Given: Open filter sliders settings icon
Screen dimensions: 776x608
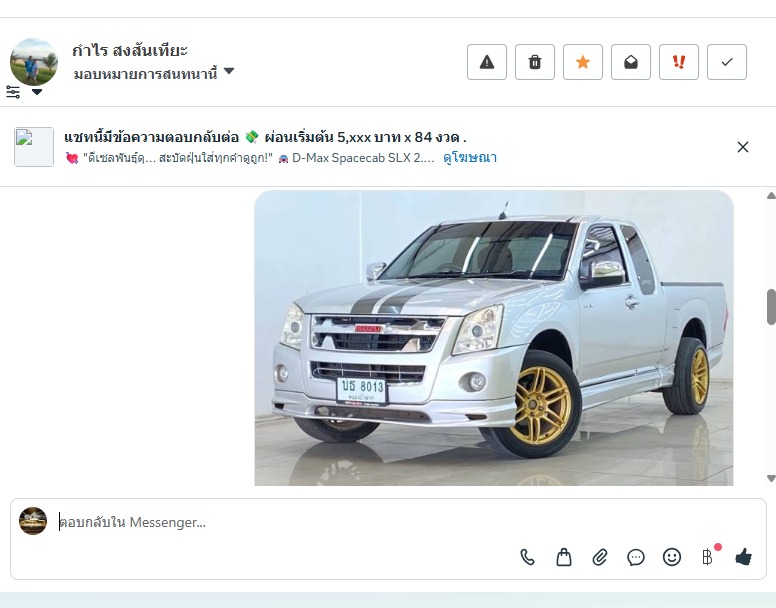Looking at the screenshot, I should (x=13, y=92).
